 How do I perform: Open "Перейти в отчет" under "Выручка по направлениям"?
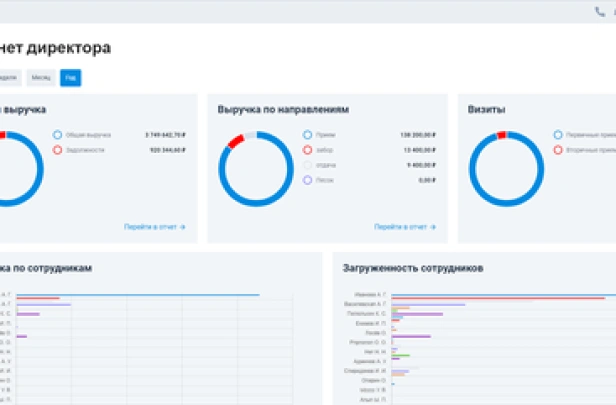click(404, 227)
